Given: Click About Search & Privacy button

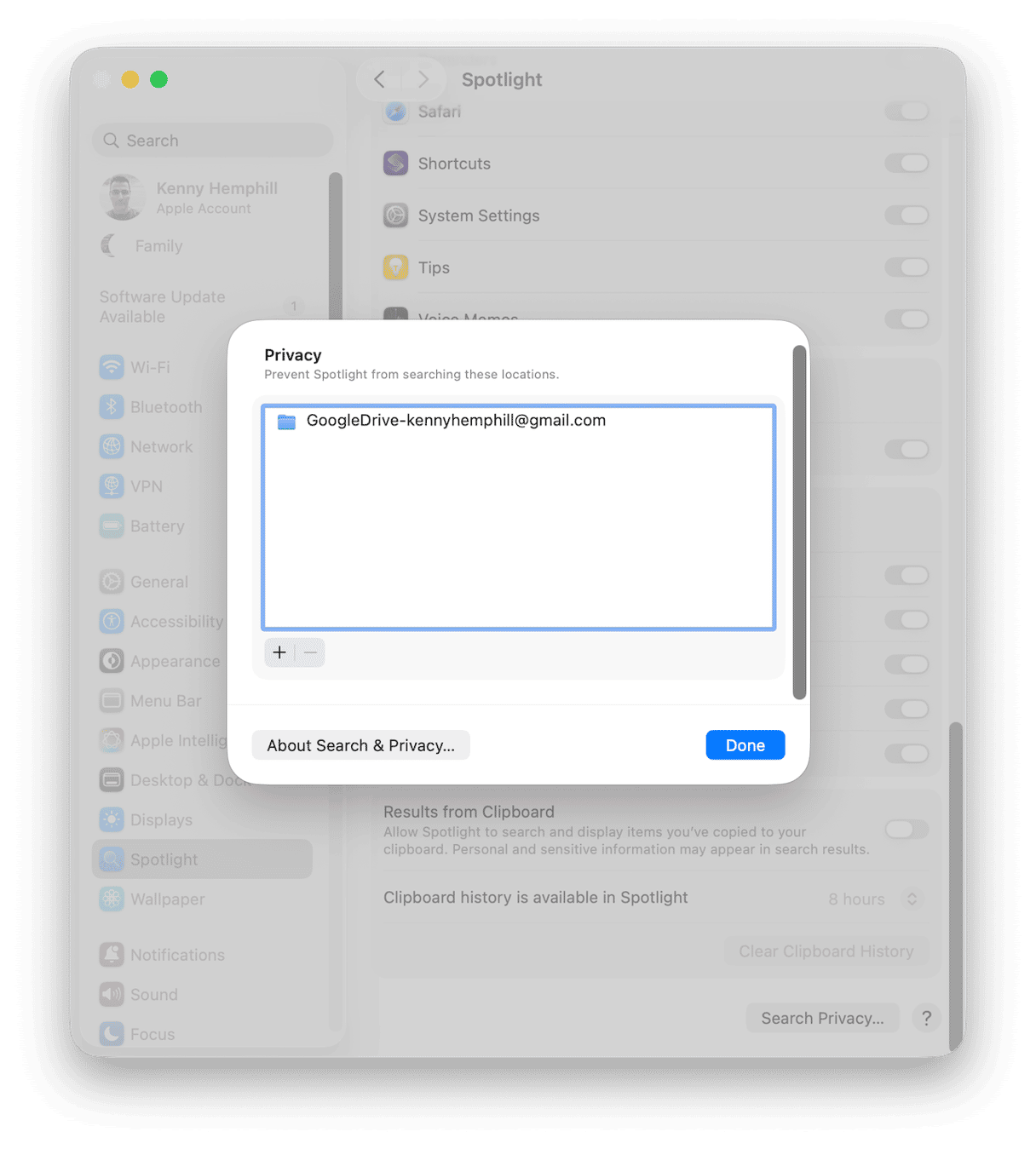Looking at the screenshot, I should pos(361,745).
